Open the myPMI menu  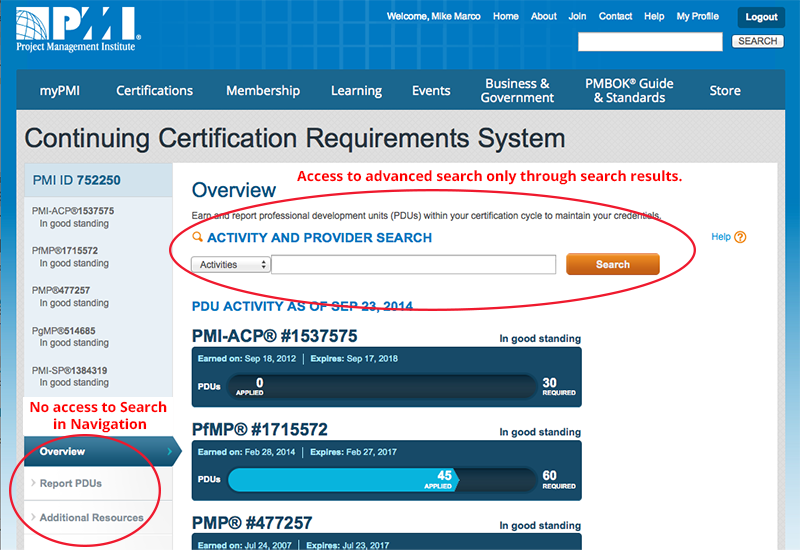pos(60,91)
